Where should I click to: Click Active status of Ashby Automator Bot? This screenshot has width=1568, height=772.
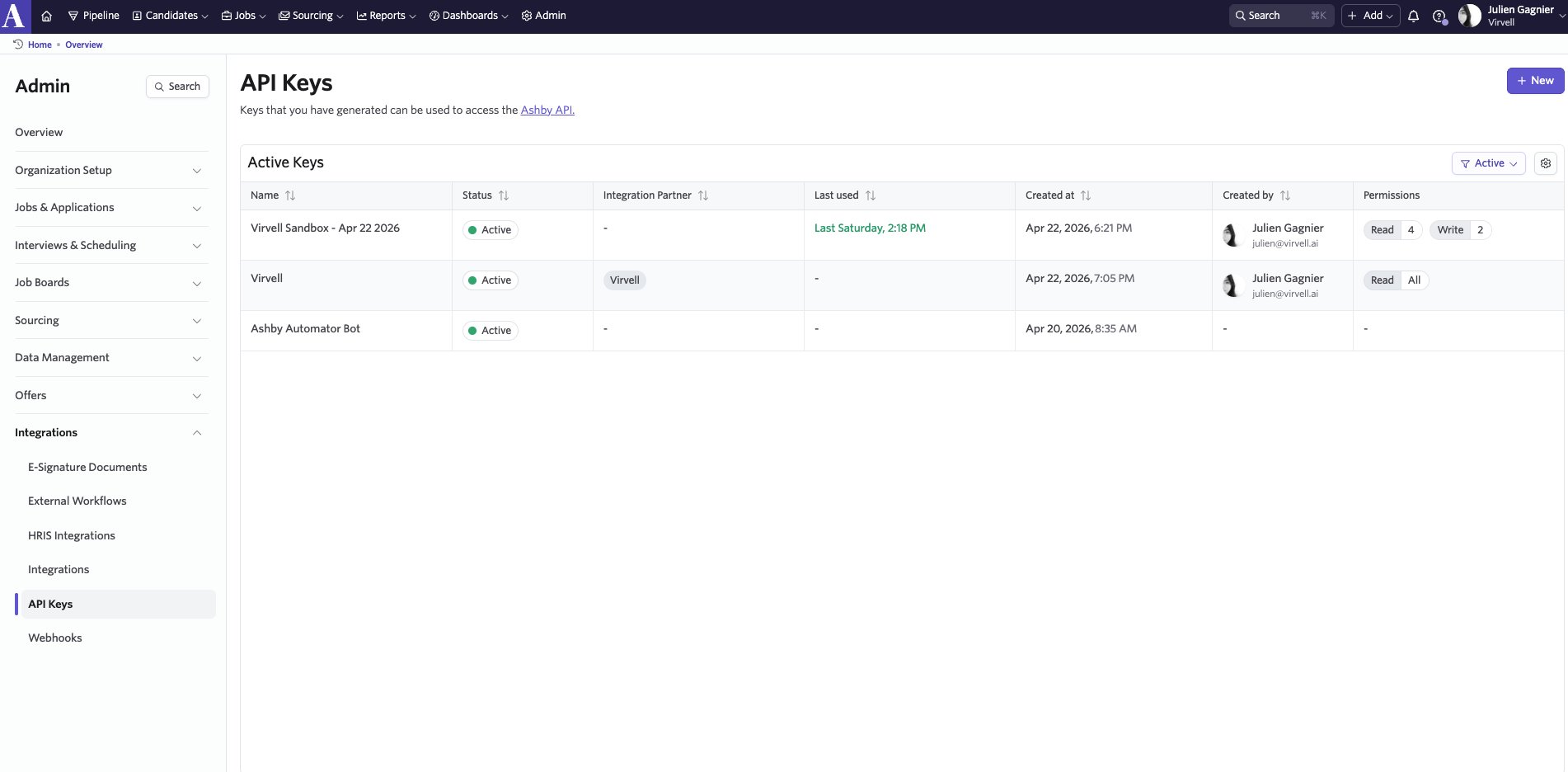[x=490, y=331]
